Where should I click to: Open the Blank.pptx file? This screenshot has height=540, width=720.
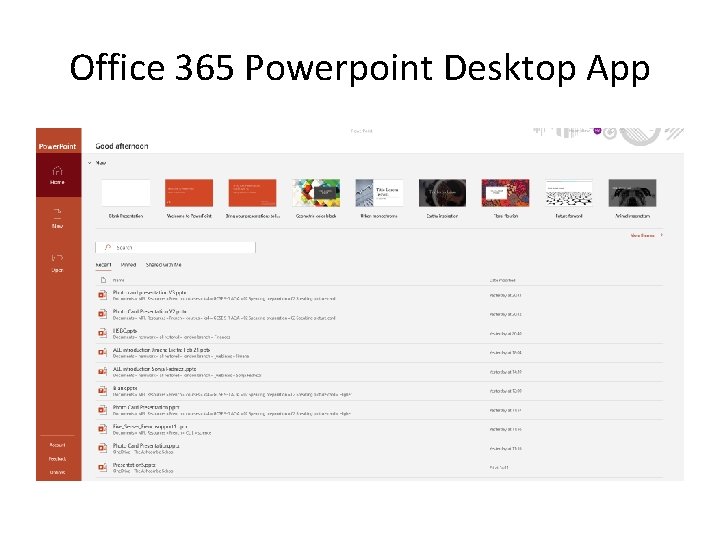379,391
